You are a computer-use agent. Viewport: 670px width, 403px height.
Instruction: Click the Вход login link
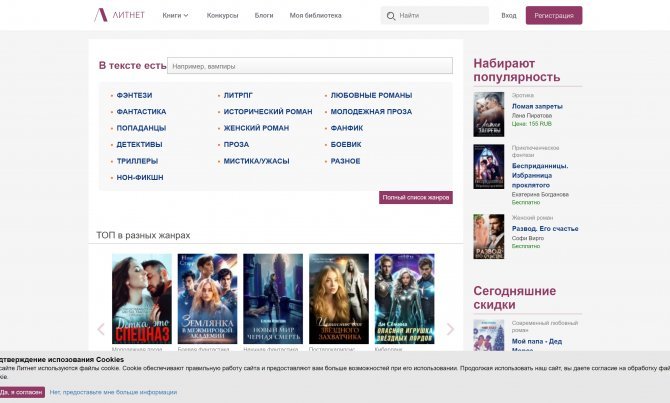click(x=508, y=15)
